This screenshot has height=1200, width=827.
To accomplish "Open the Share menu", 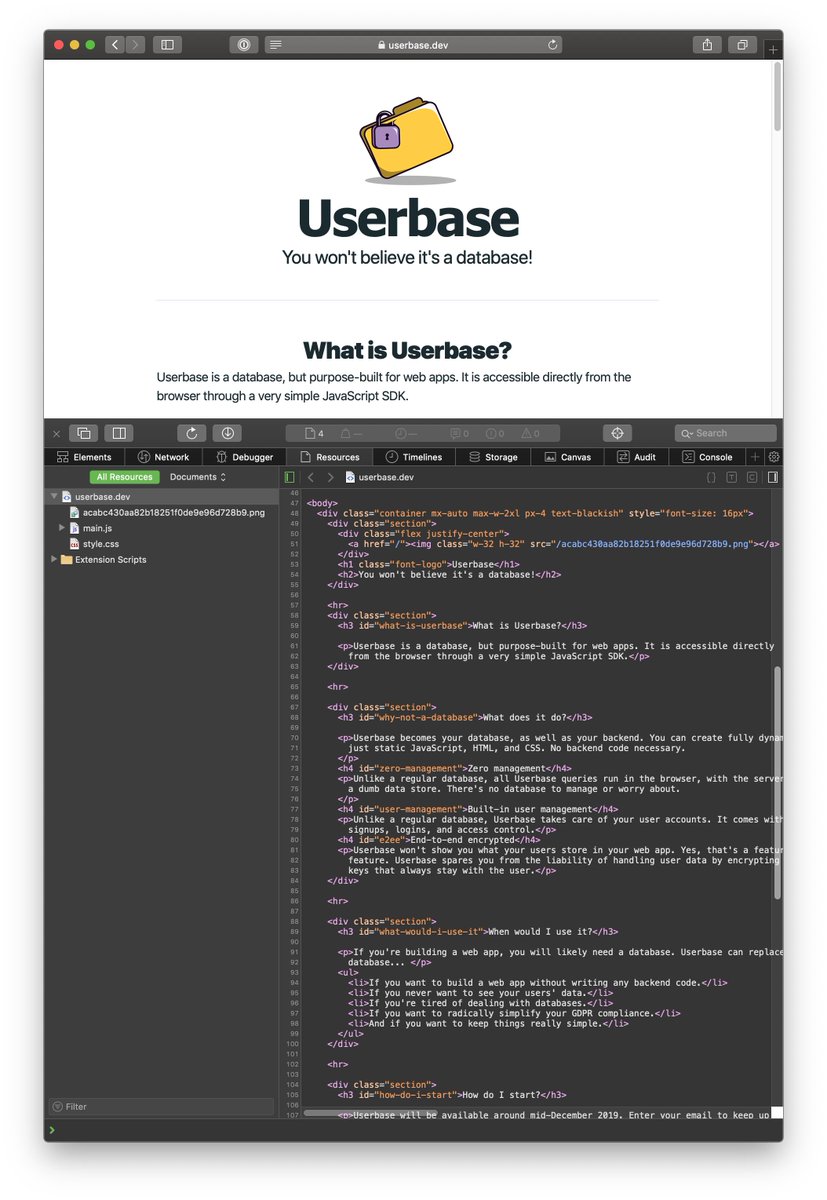I will pyautogui.click(x=707, y=45).
